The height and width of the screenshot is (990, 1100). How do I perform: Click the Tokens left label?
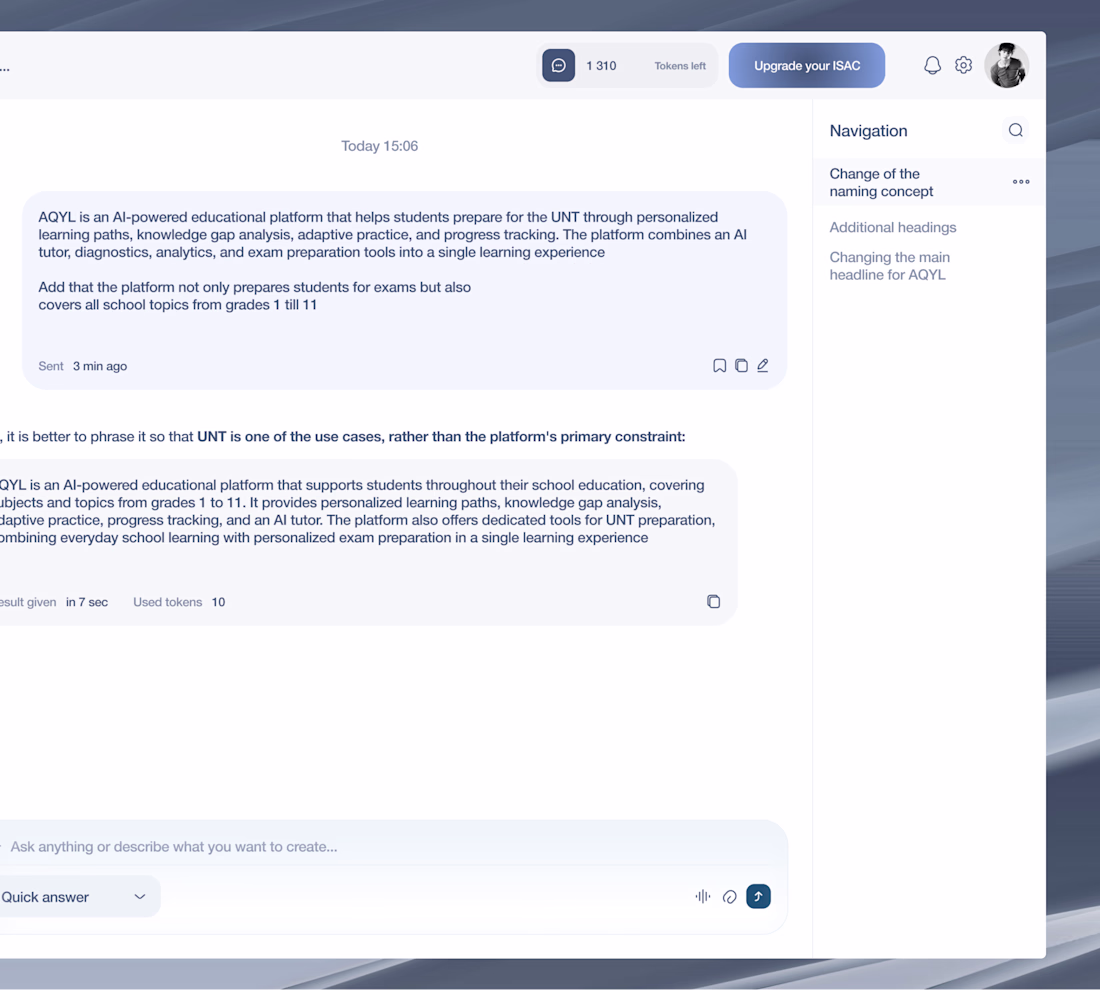tap(680, 66)
